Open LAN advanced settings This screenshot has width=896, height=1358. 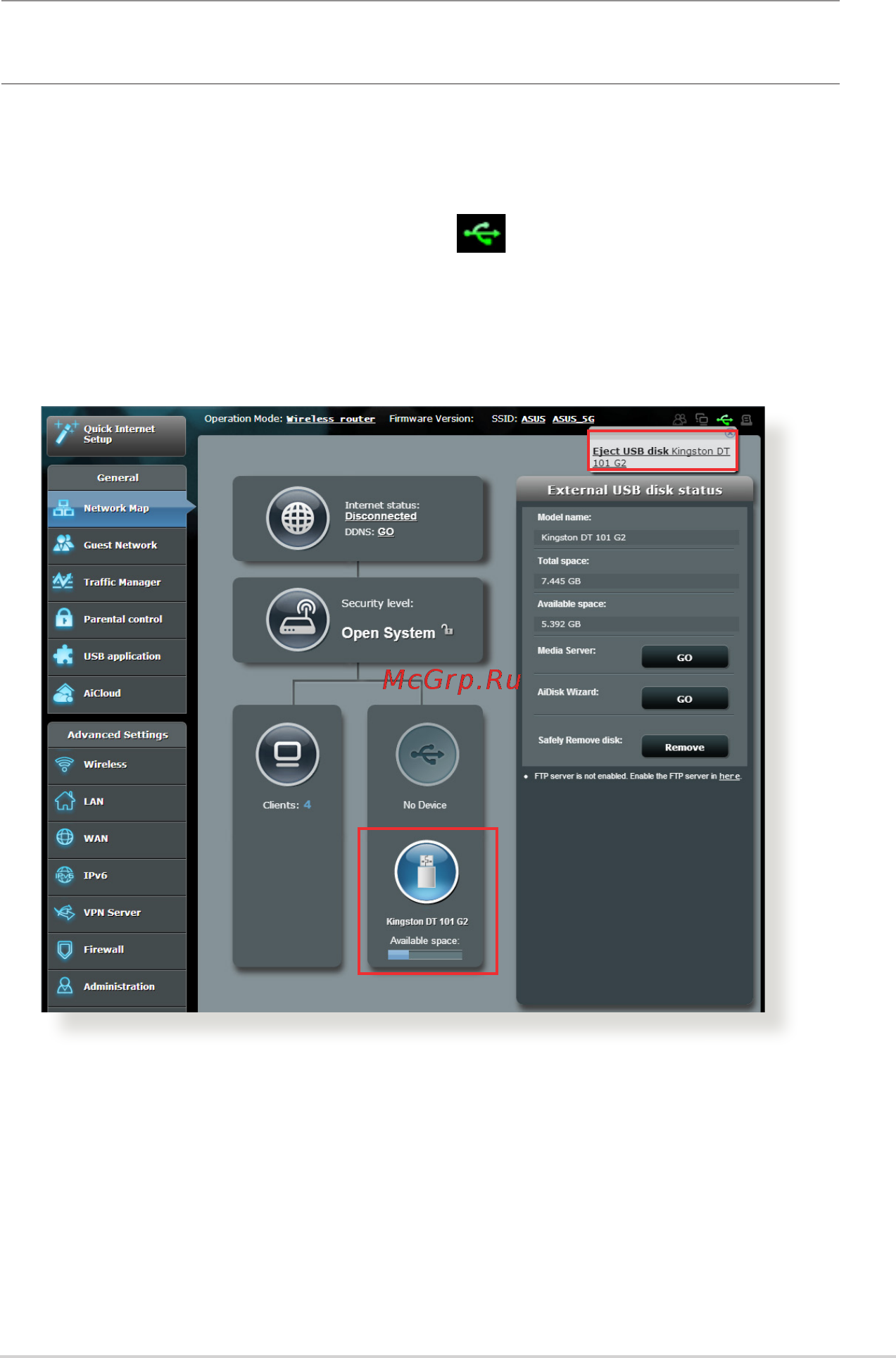pyautogui.click(x=117, y=803)
